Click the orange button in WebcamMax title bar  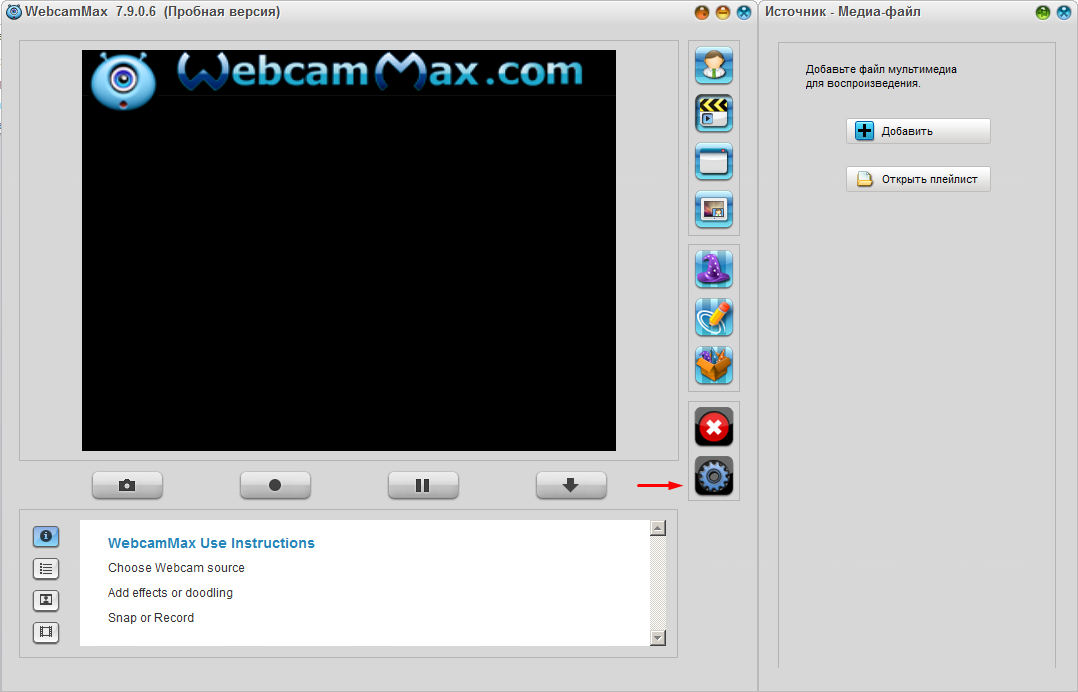[701, 12]
